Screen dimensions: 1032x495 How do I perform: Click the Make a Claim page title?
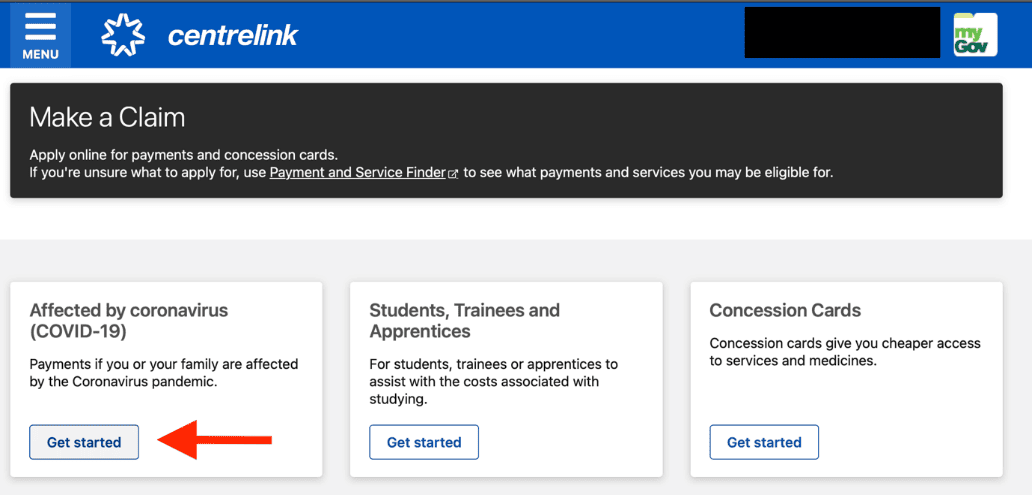[x=107, y=117]
